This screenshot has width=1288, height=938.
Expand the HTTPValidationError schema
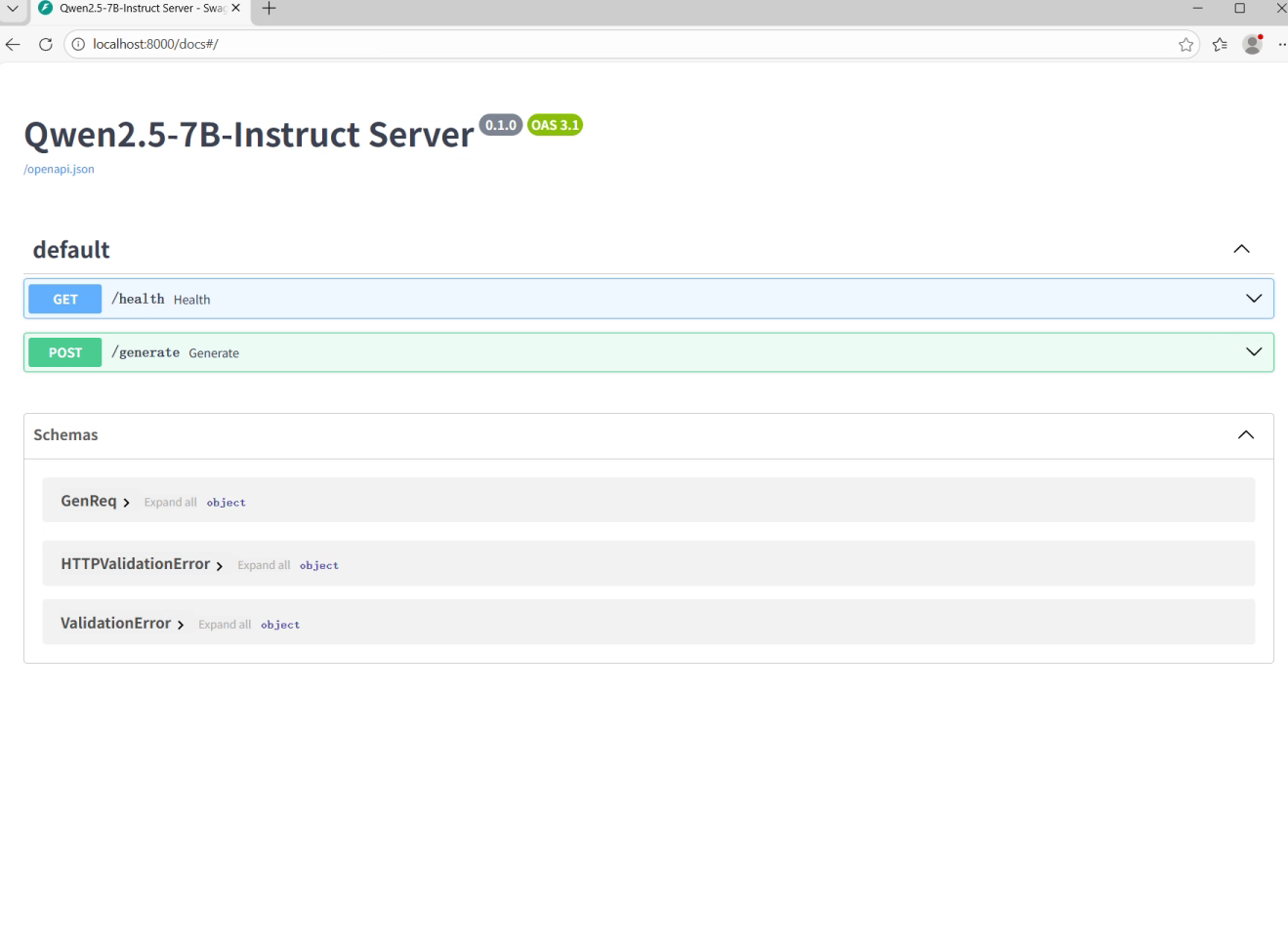(142, 564)
